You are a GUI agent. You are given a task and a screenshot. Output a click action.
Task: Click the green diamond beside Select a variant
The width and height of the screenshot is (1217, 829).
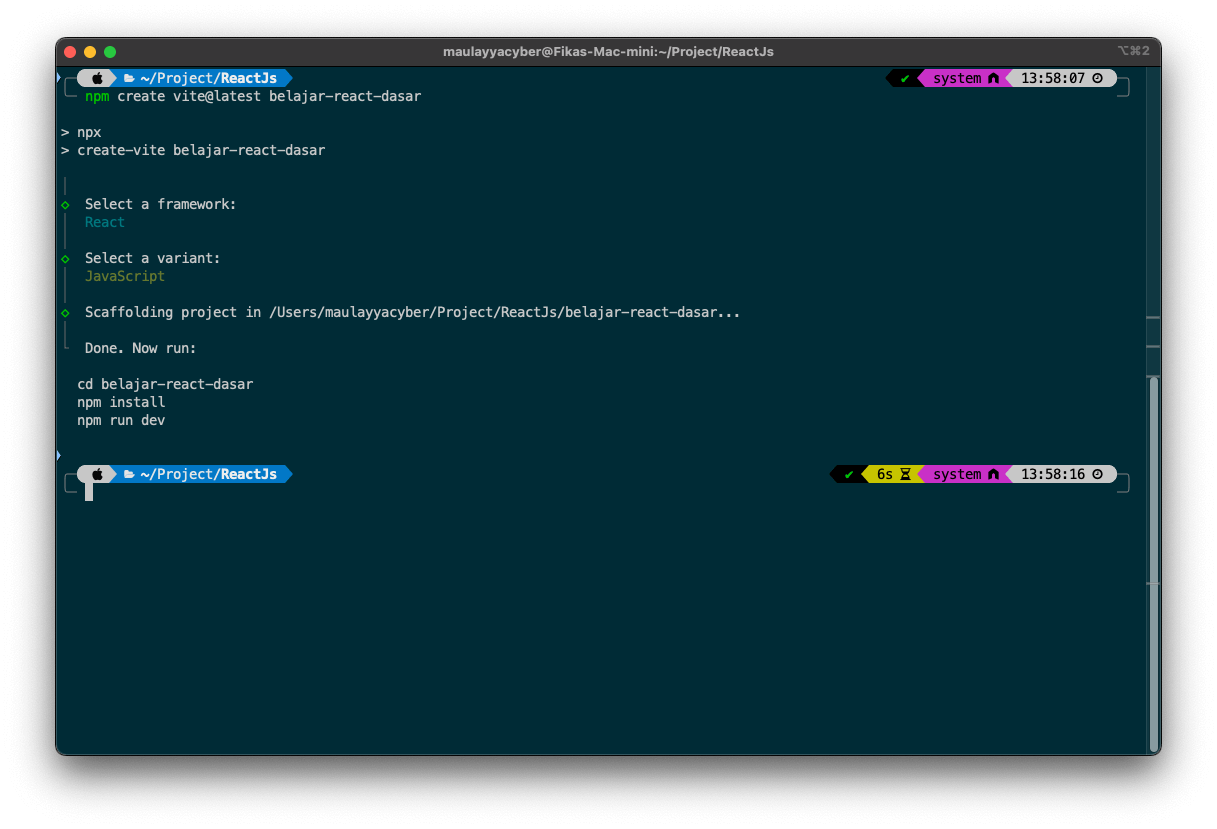coord(65,258)
